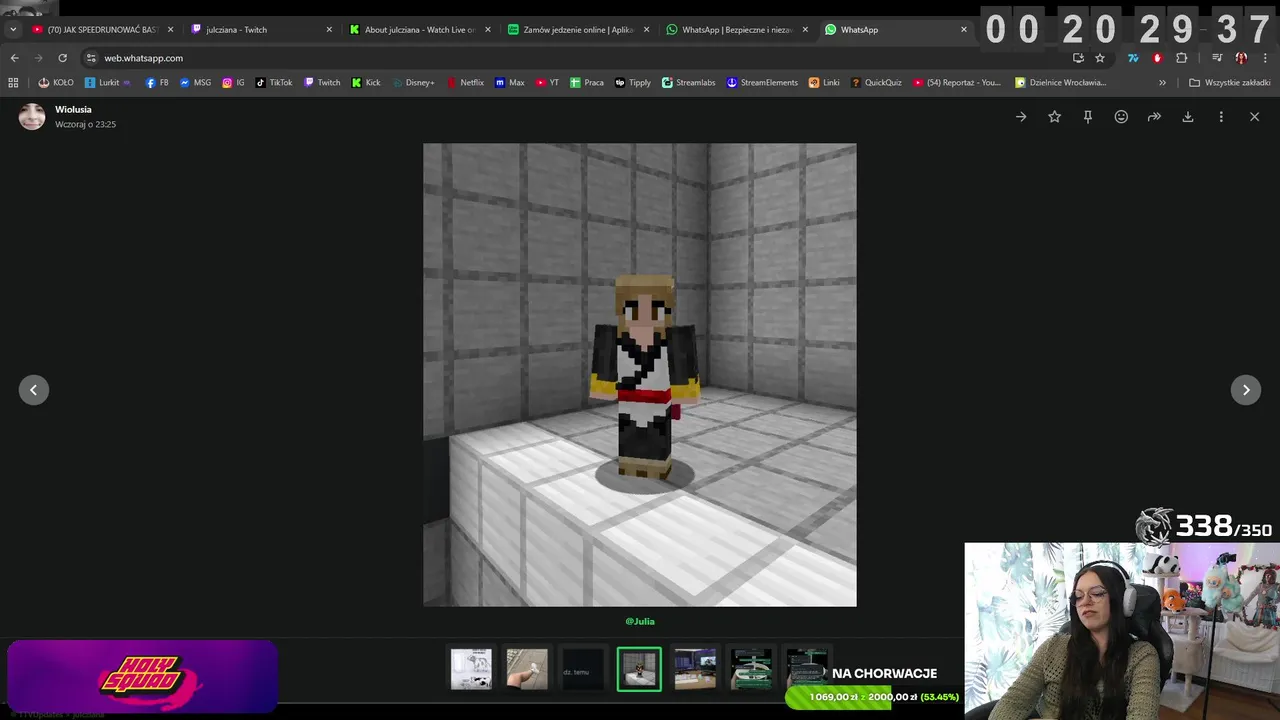Open the Dzielnice Wrocławia bookmark
Viewport: 1280px width, 720px height.
tap(1060, 83)
